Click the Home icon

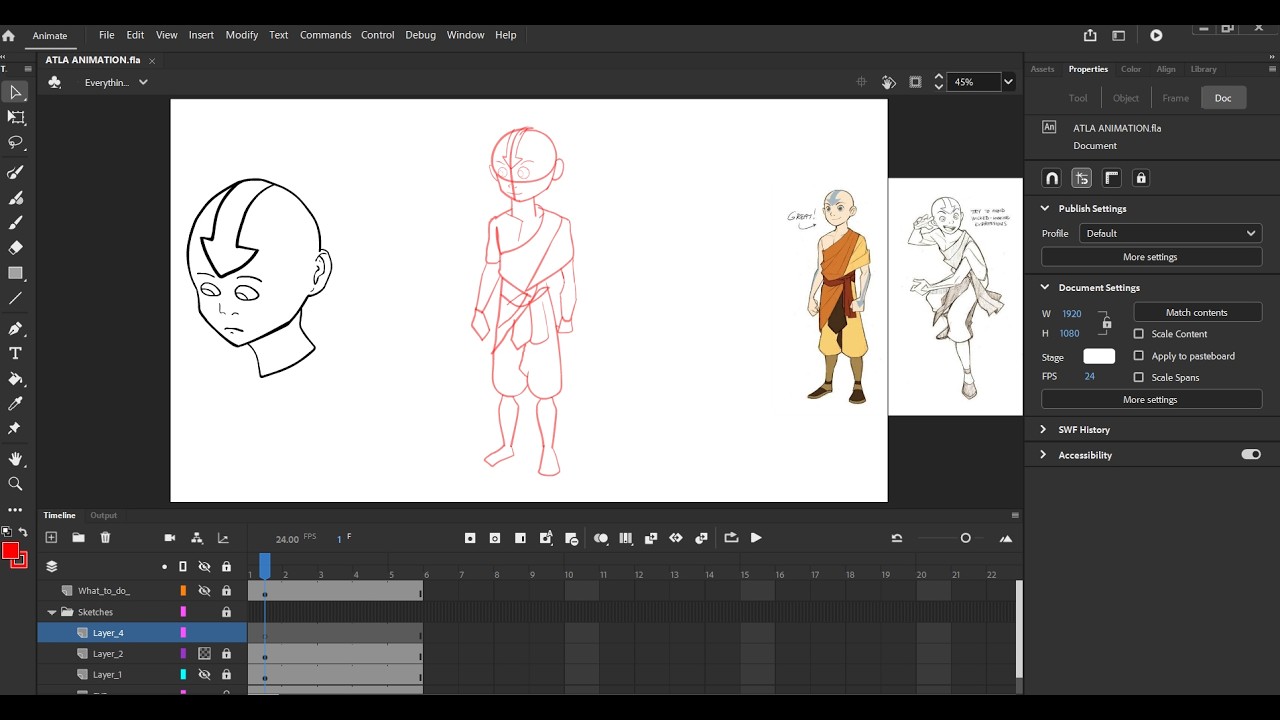click(x=8, y=35)
